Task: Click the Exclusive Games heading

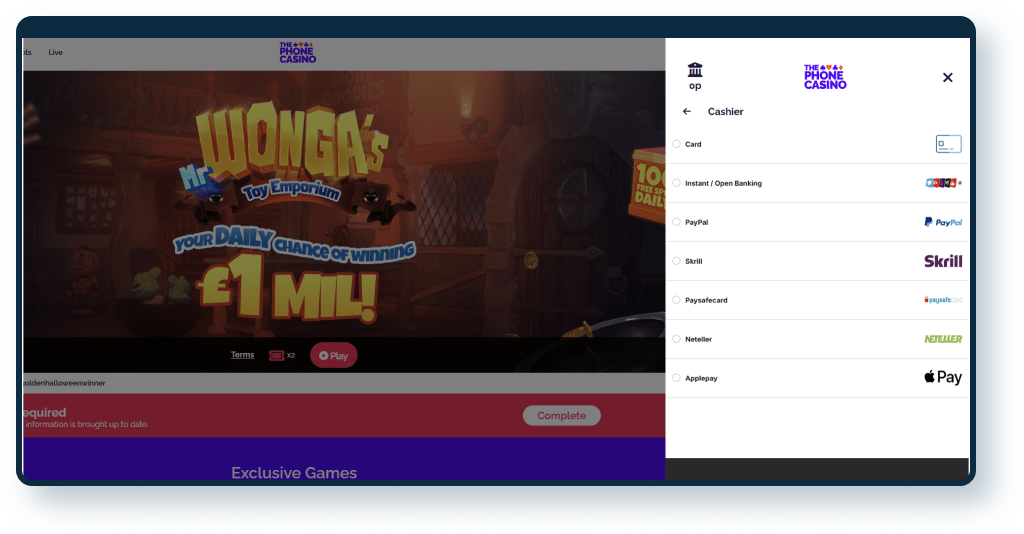Action: click(294, 473)
